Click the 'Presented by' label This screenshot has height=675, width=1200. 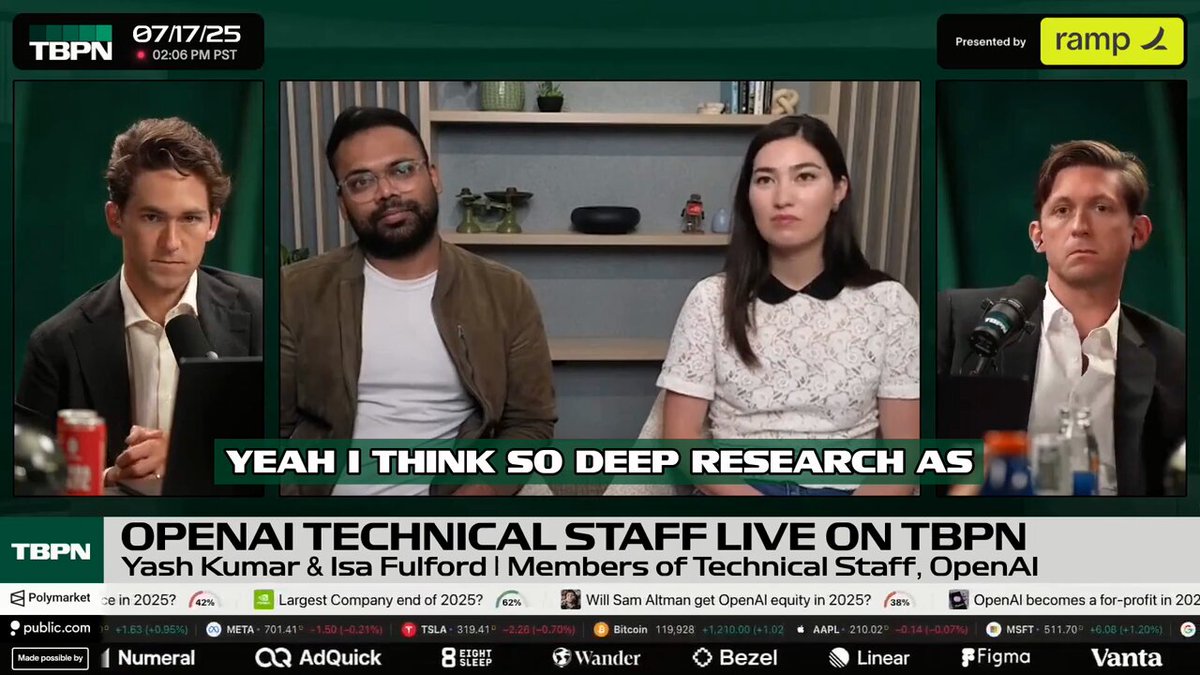[990, 42]
